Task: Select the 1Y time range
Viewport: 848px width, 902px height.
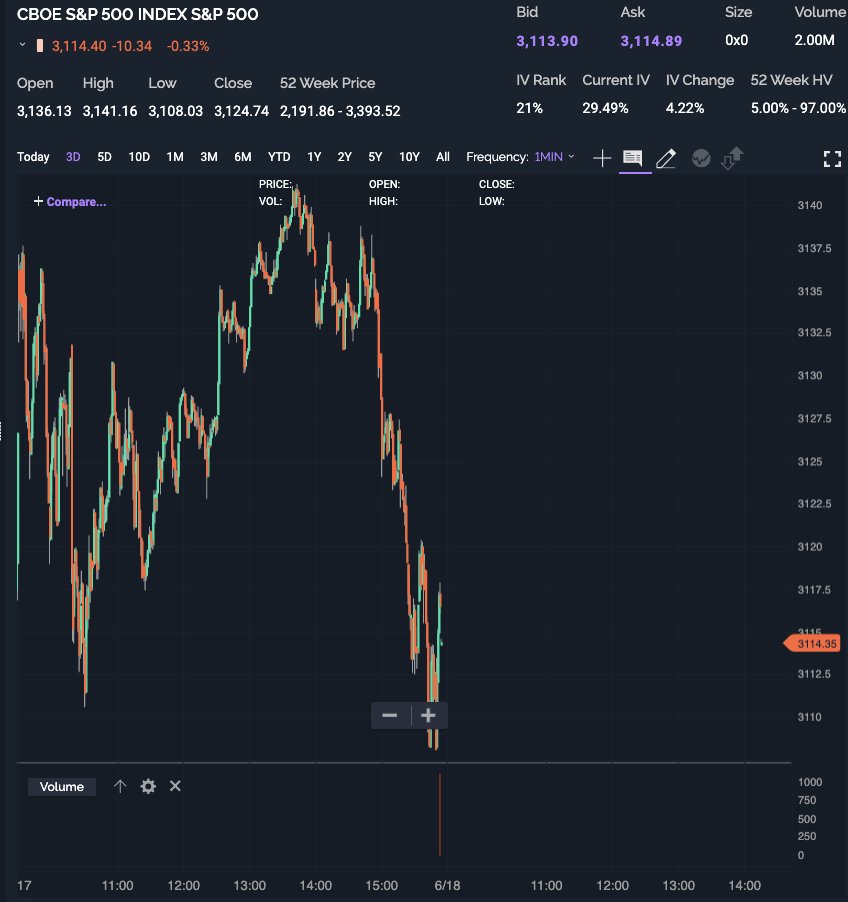Action: tap(314, 156)
